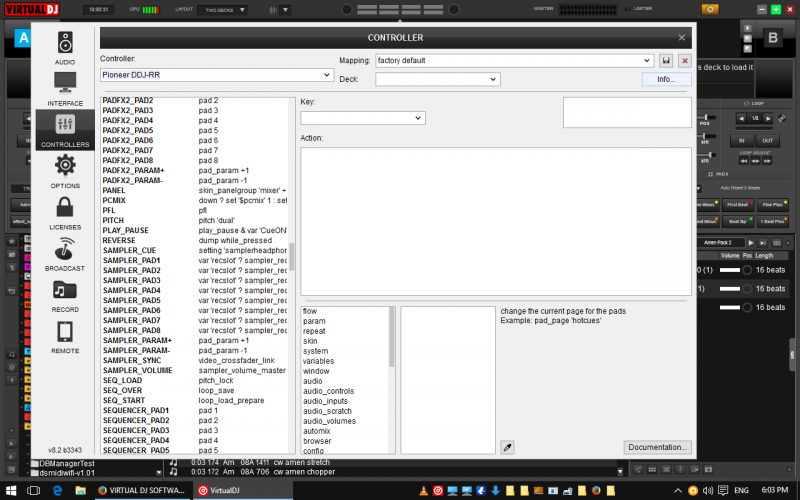
Task: Click the First Beat pad on deck B
Action: click(x=738, y=205)
